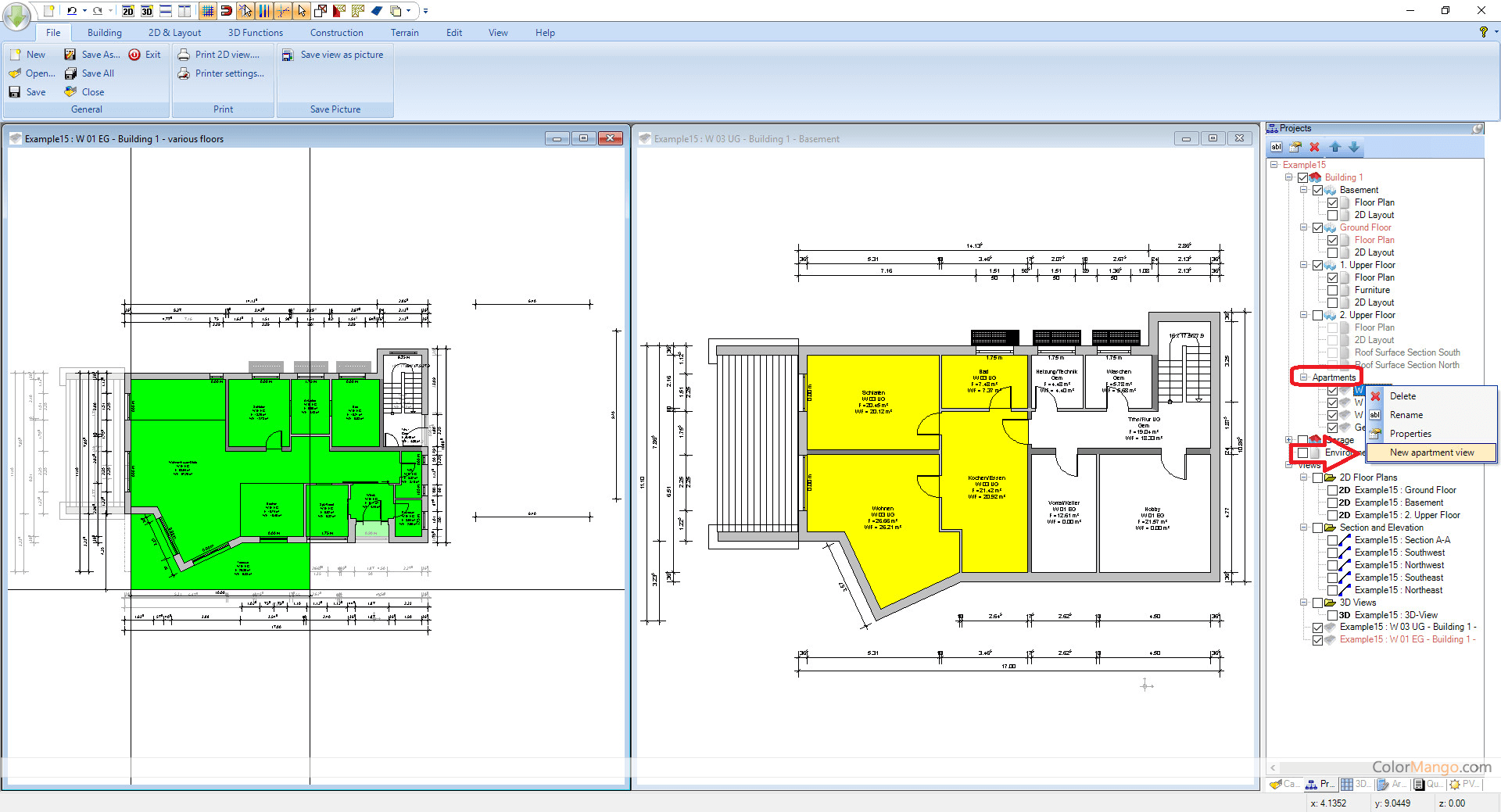Select Example15 : Southwest elevation view
Image resolution: width=1501 pixels, height=812 pixels.
coord(1399,553)
